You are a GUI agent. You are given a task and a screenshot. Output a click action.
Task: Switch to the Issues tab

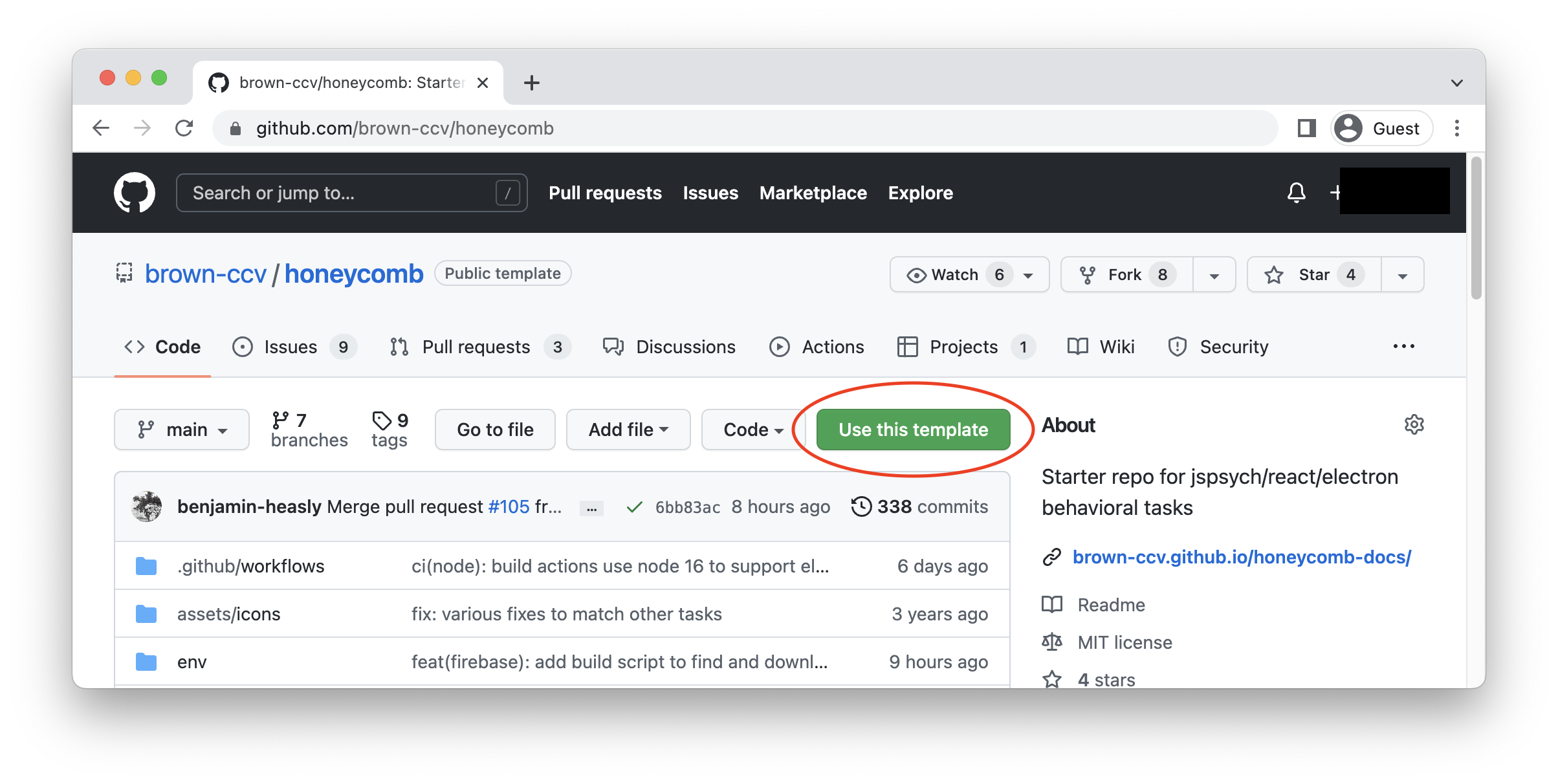coord(294,347)
